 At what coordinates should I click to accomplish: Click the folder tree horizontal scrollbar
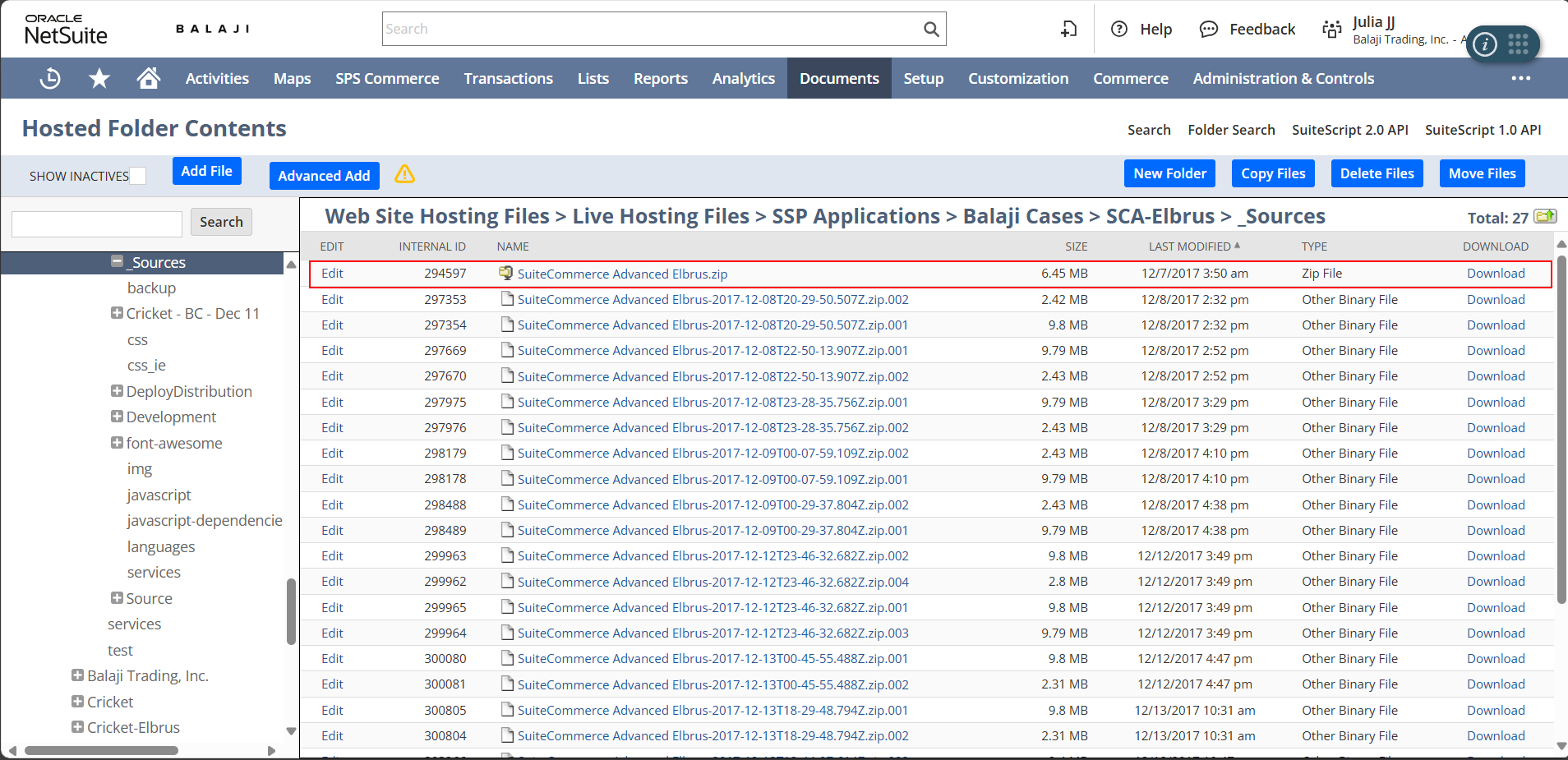pyautogui.click(x=101, y=750)
